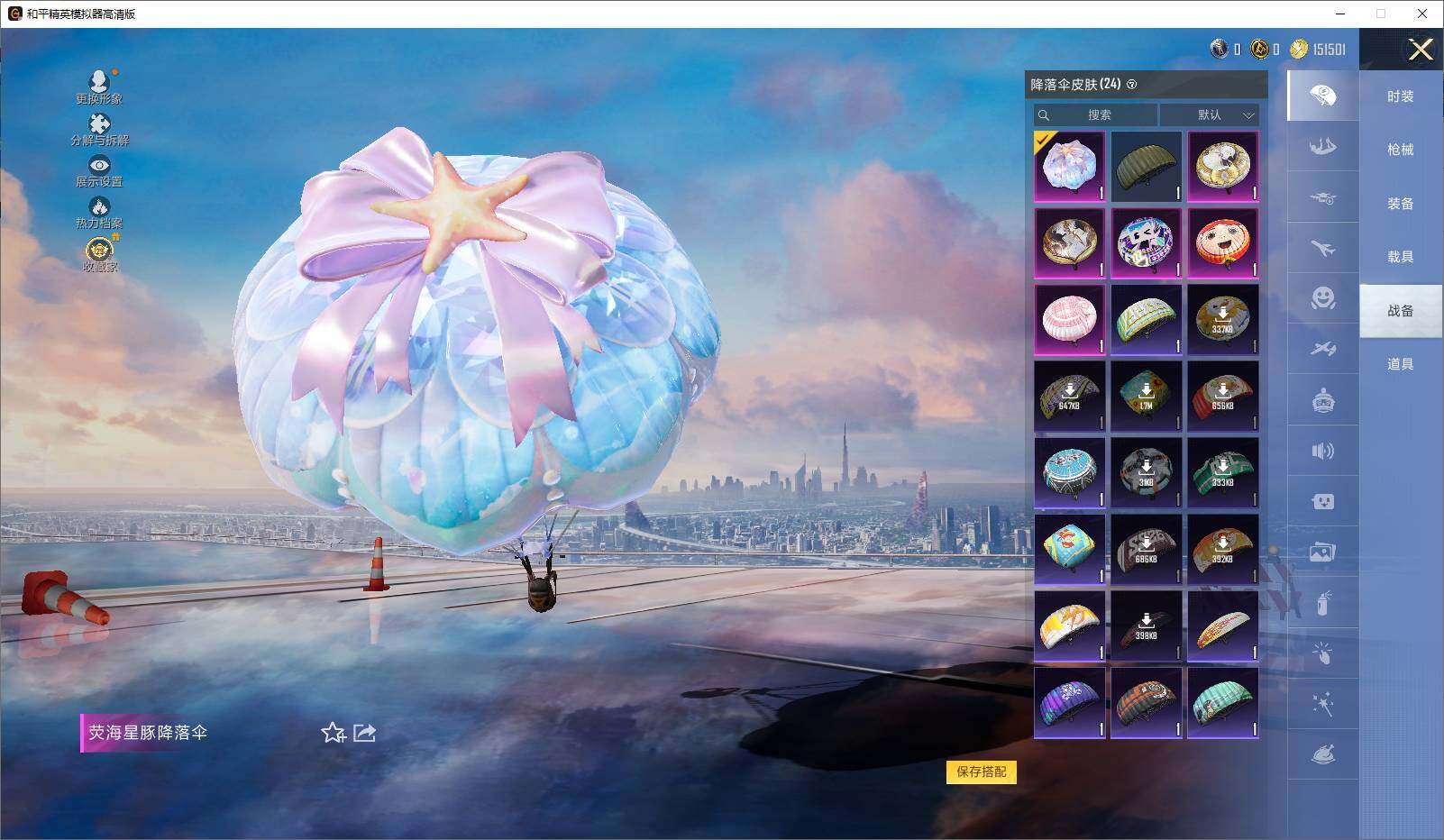Select pink plaid parachute thumbnail
1444x840 pixels.
[x=1070, y=320]
